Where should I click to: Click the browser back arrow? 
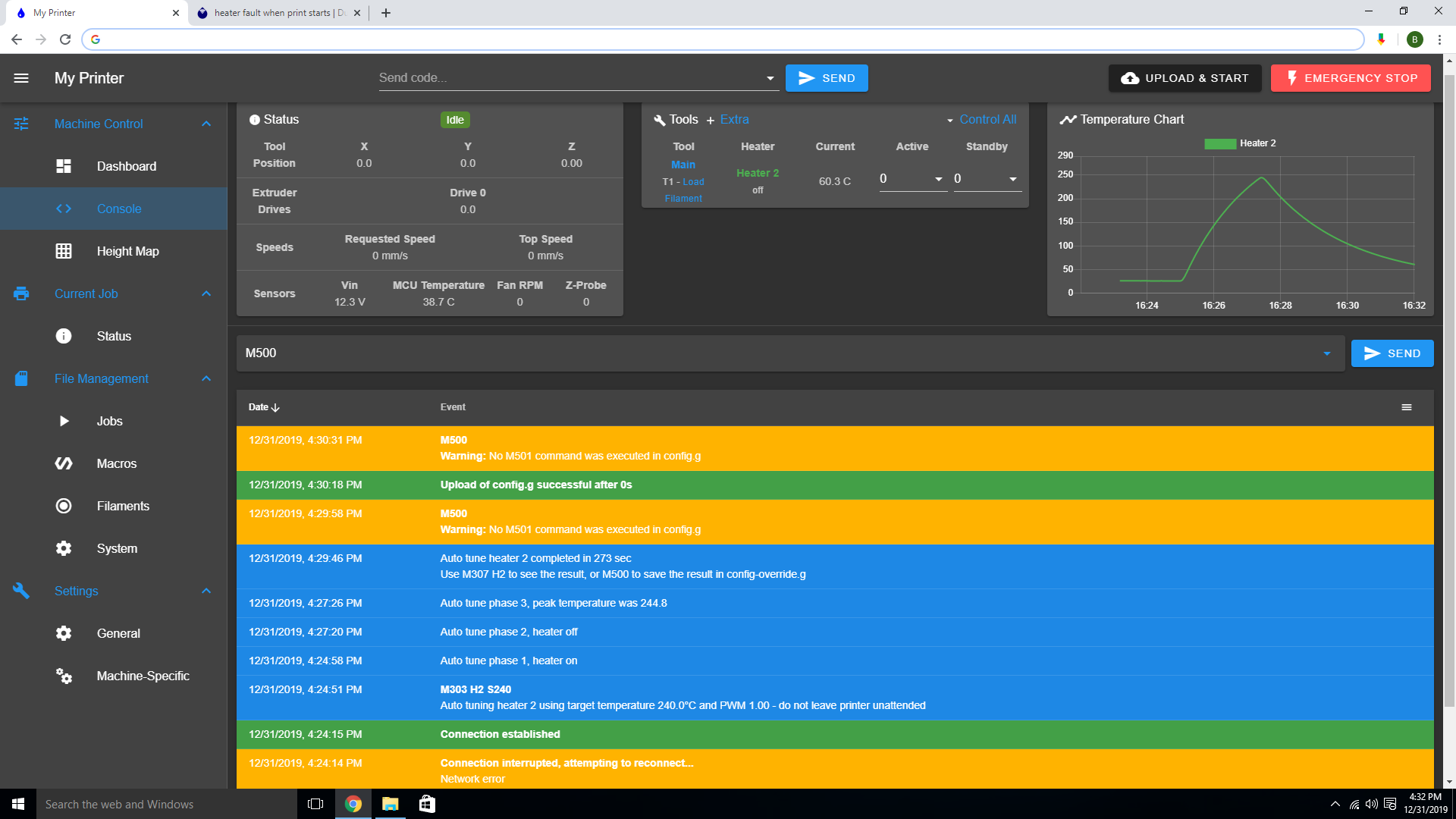click(x=17, y=39)
